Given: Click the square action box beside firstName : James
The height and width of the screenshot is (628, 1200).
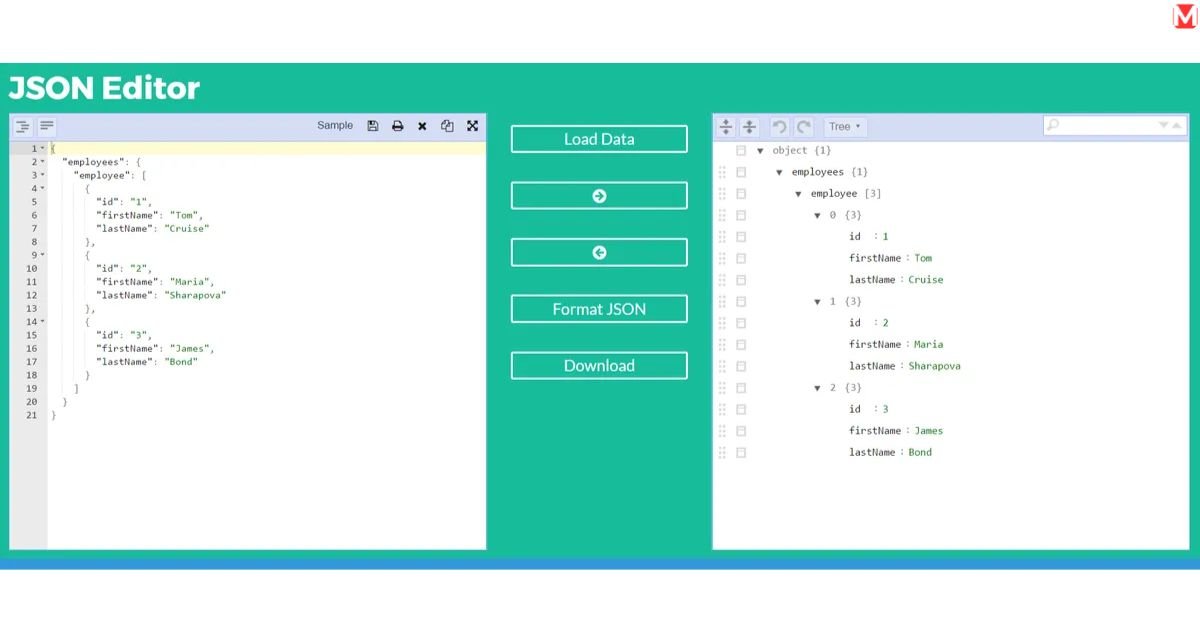Looking at the screenshot, I should coord(741,431).
